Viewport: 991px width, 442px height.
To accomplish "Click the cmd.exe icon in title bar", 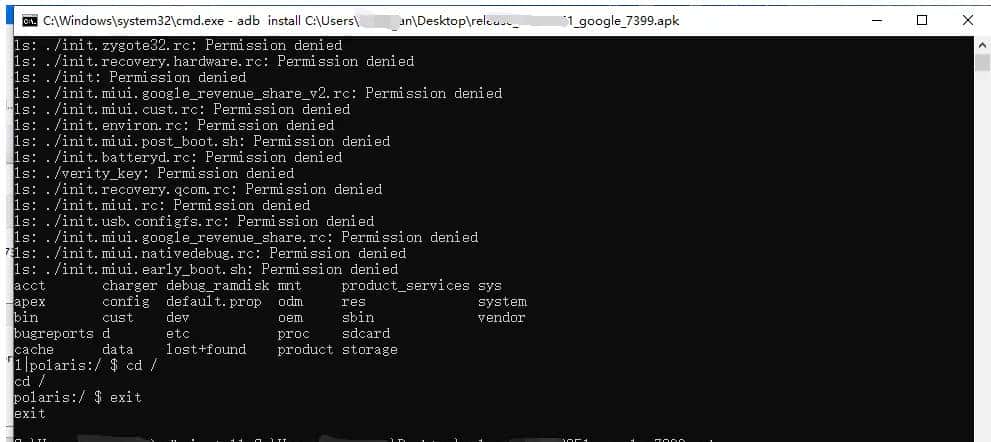I will point(29,20).
